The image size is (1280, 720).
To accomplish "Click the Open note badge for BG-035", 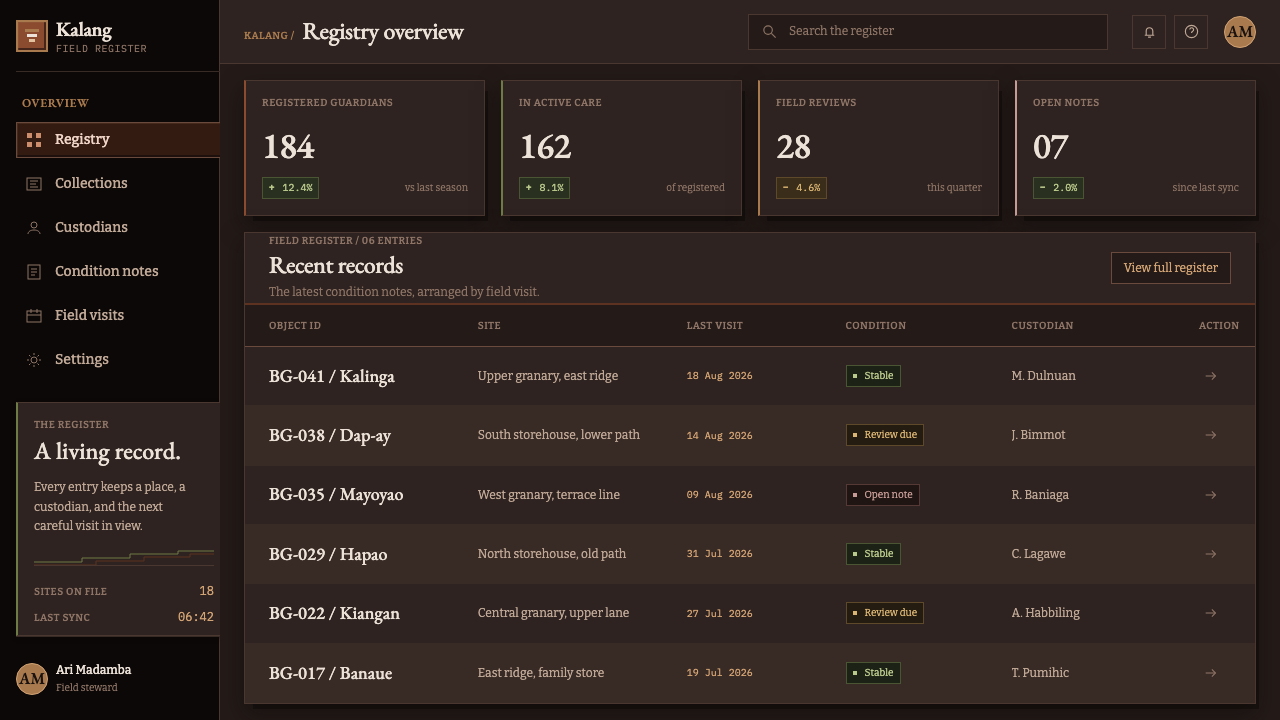I will click(883, 495).
